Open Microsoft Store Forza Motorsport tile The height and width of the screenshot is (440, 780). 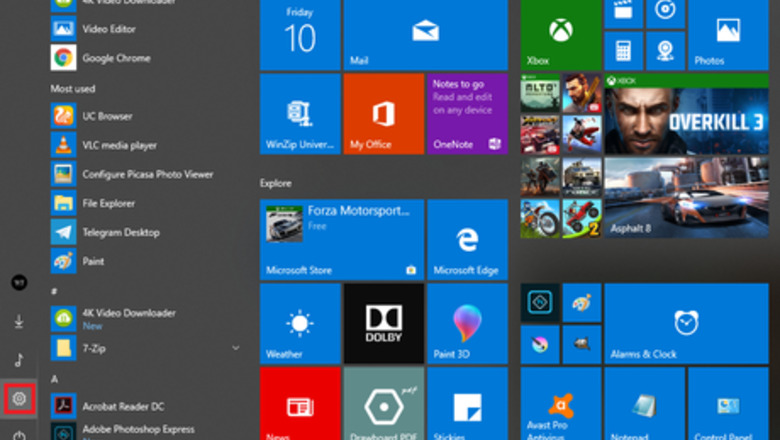(x=342, y=240)
